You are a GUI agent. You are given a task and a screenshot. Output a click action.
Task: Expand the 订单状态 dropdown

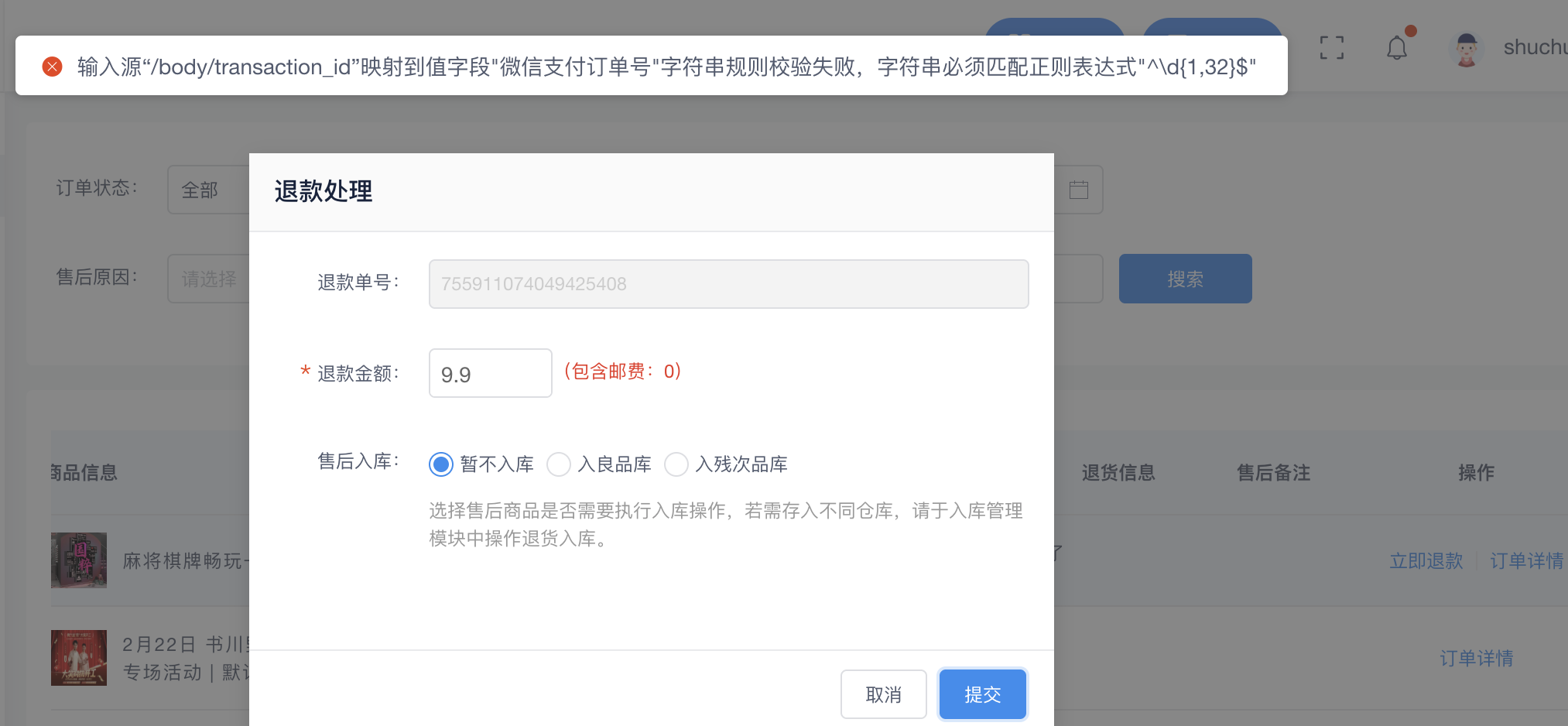tap(207, 190)
